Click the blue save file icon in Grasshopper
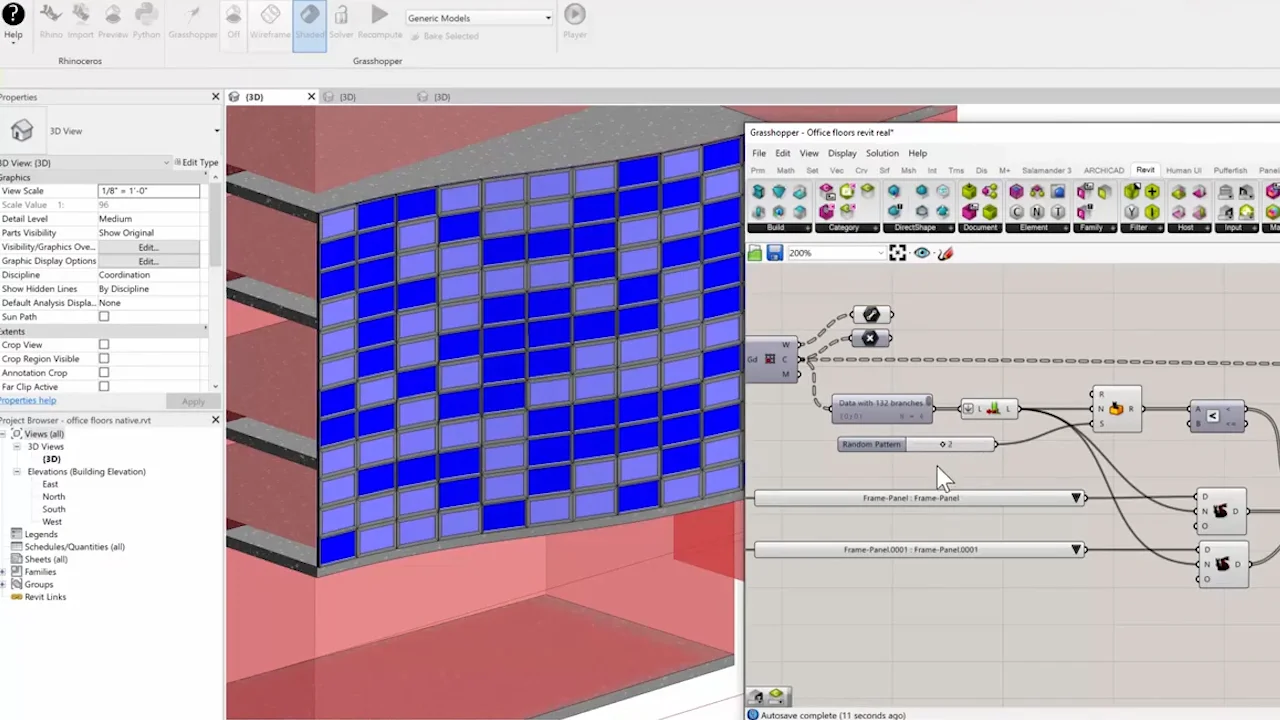 click(x=775, y=254)
